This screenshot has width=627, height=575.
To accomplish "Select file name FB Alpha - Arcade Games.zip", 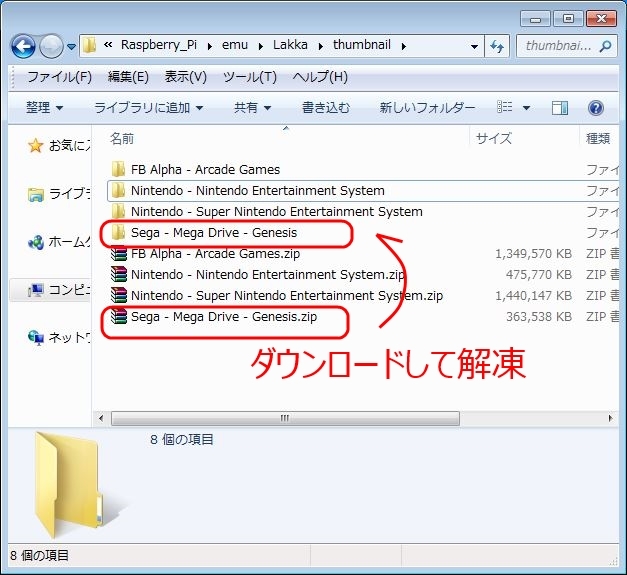I will click(x=215, y=254).
